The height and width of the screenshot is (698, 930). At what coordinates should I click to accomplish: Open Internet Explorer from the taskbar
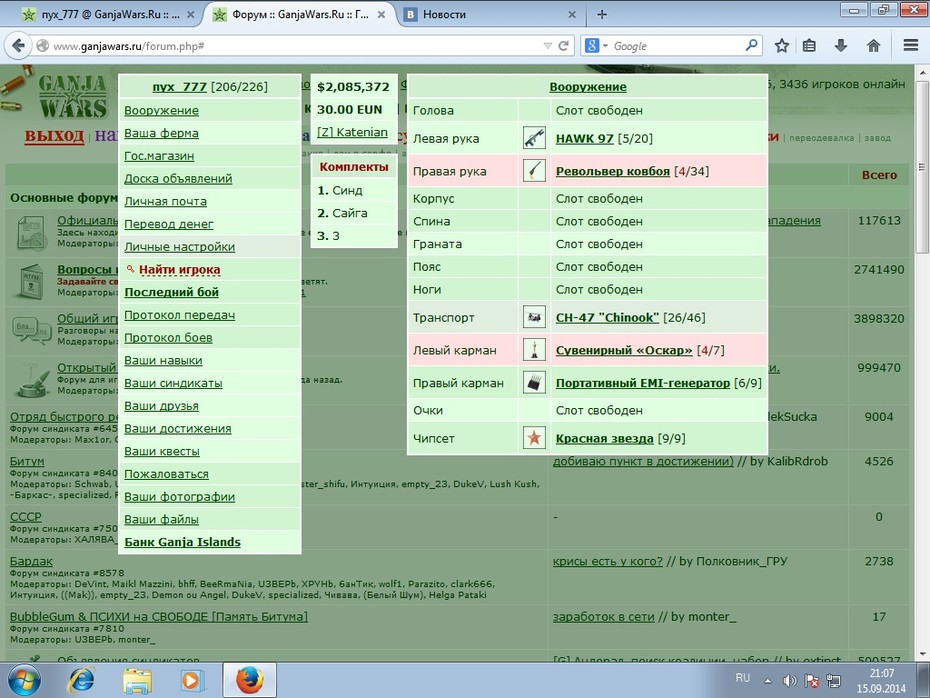point(81,680)
